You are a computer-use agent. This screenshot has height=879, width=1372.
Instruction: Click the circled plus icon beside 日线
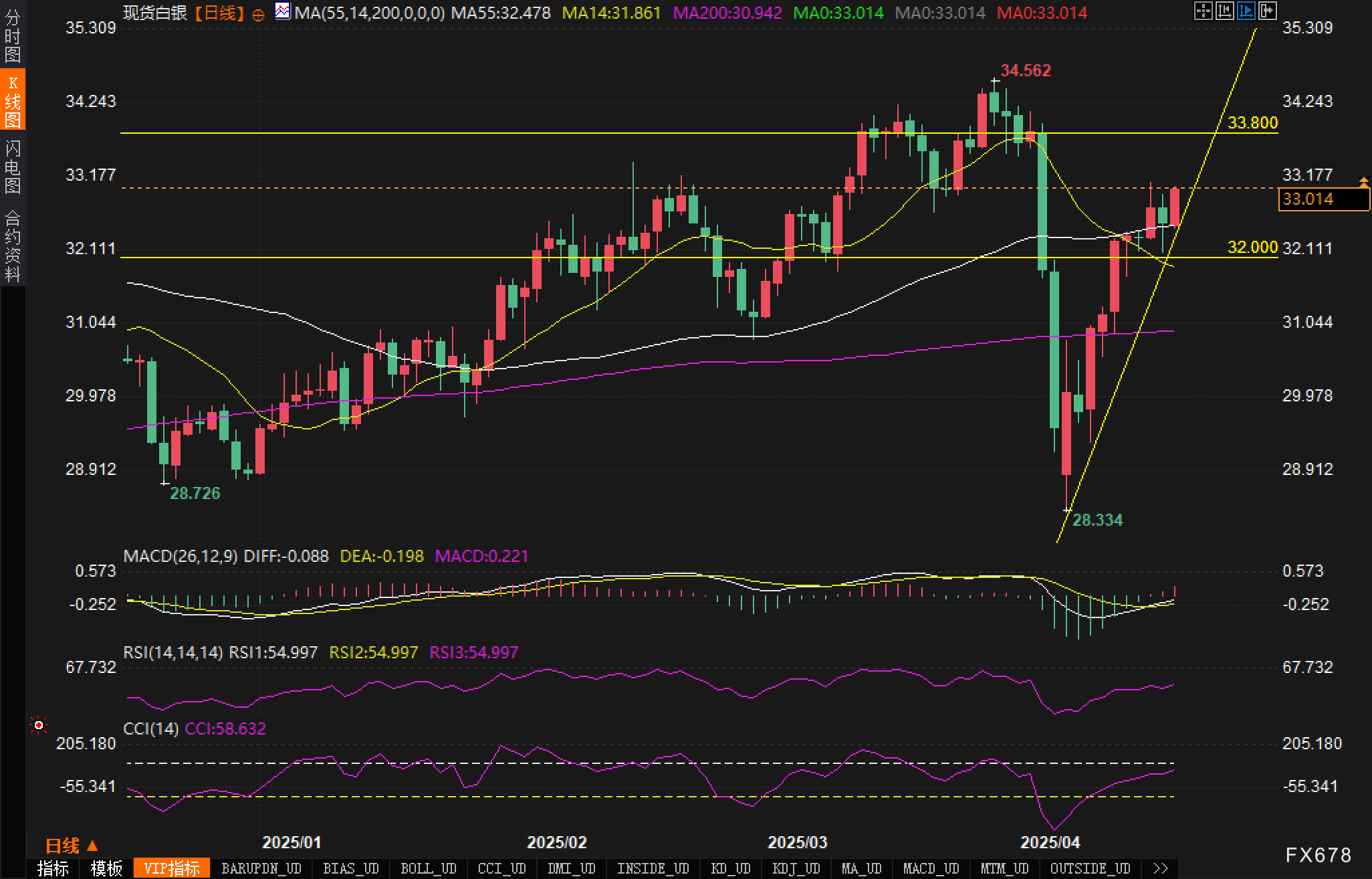coord(258,14)
